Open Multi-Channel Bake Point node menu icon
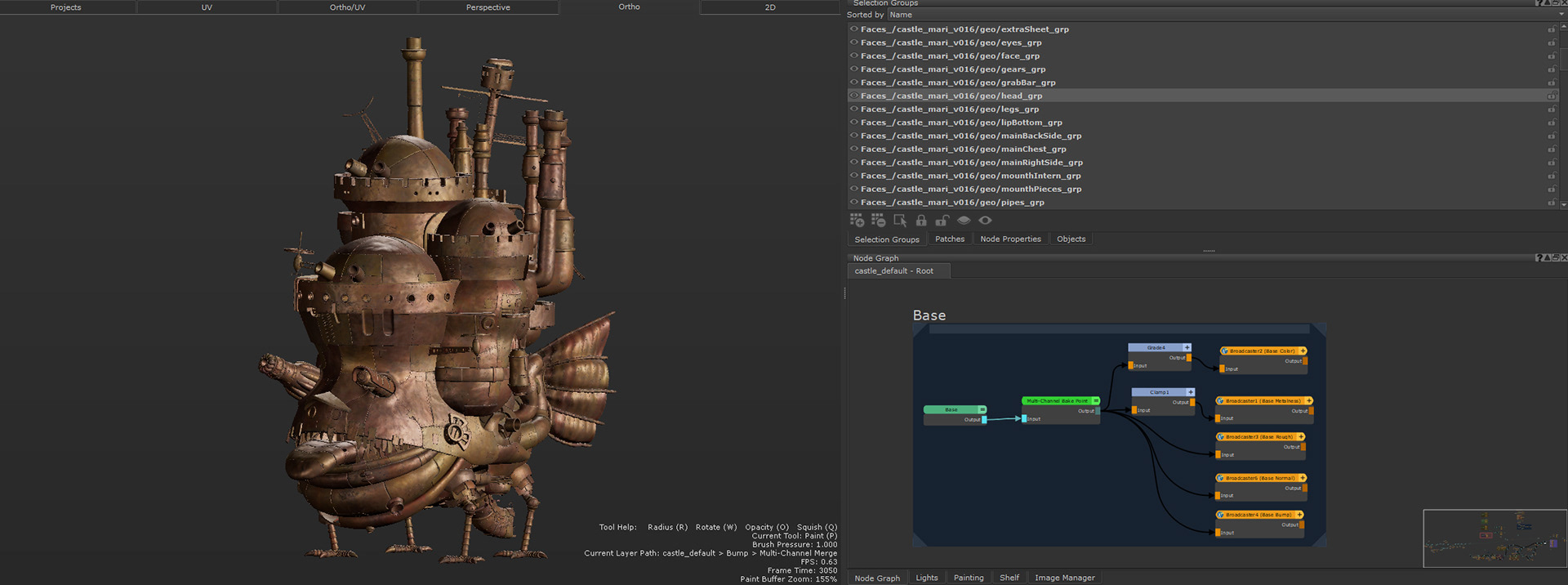This screenshot has width=1568, height=585. tap(1096, 401)
